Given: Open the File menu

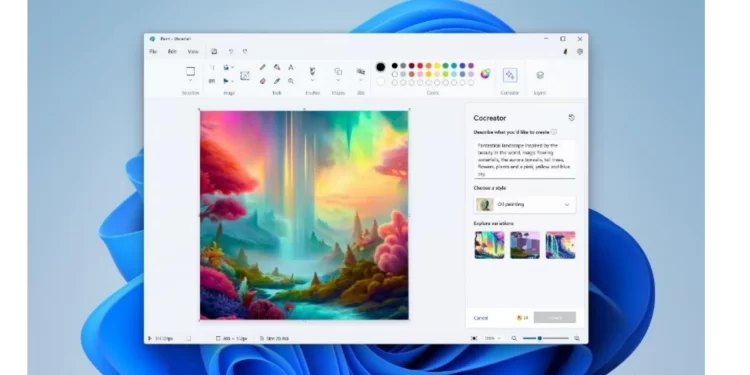Looking at the screenshot, I should tap(153, 52).
